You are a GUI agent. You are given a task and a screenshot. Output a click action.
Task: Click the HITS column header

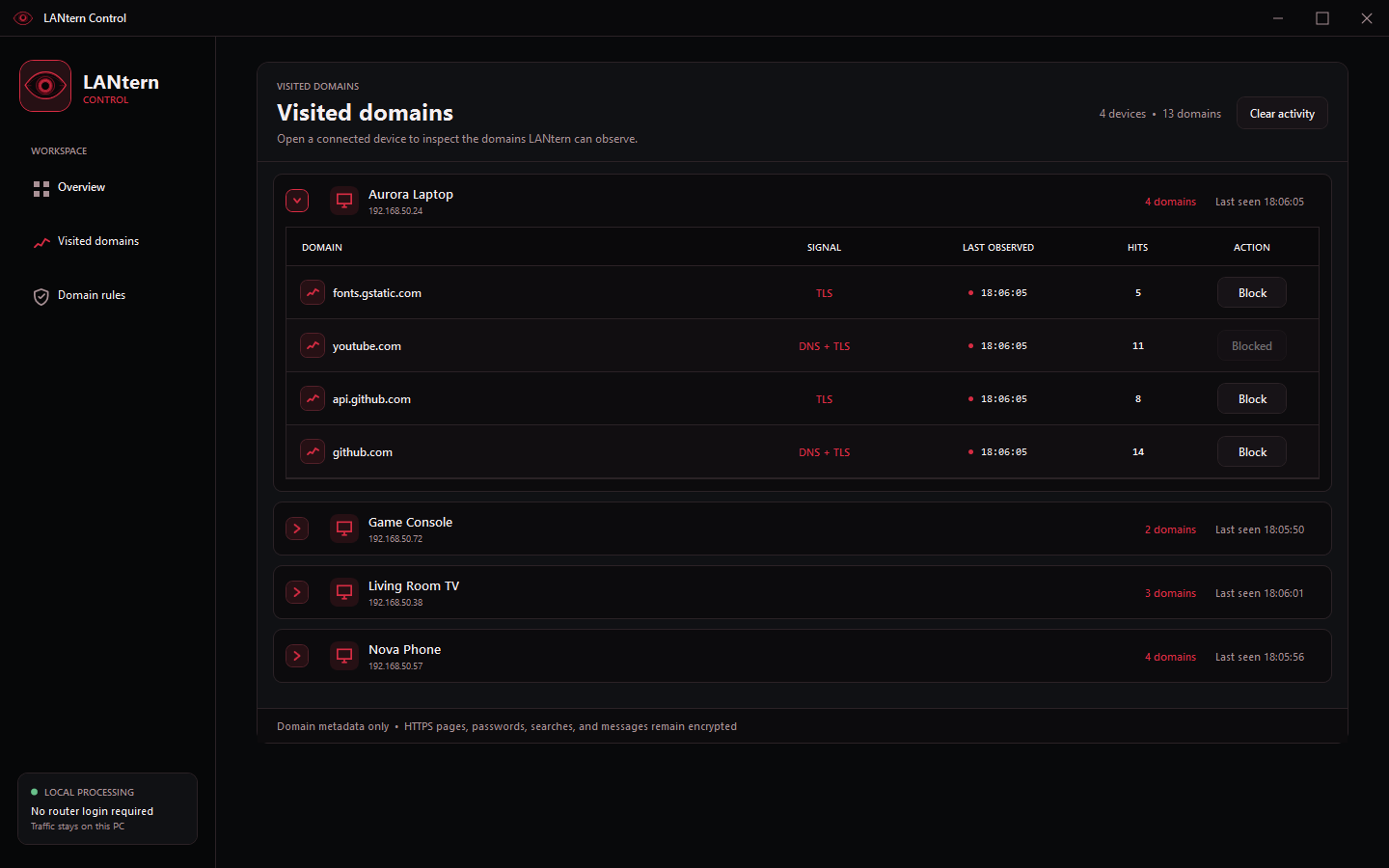point(1138,248)
